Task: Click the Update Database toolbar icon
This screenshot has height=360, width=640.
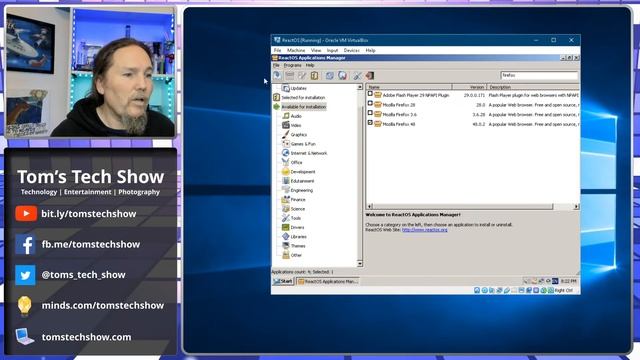Action: pyautogui.click(x=342, y=76)
